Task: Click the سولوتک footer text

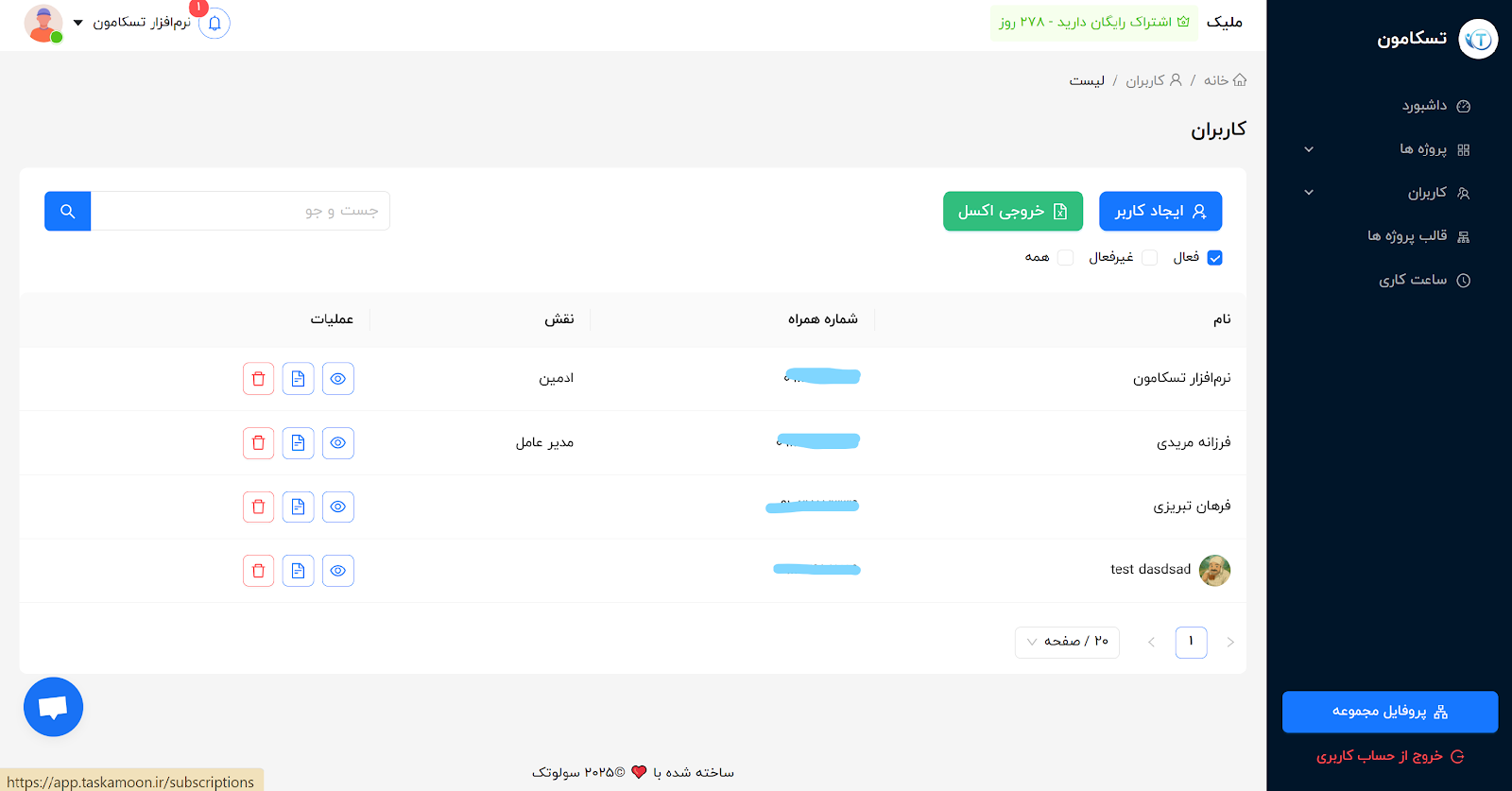Action: pos(556,772)
